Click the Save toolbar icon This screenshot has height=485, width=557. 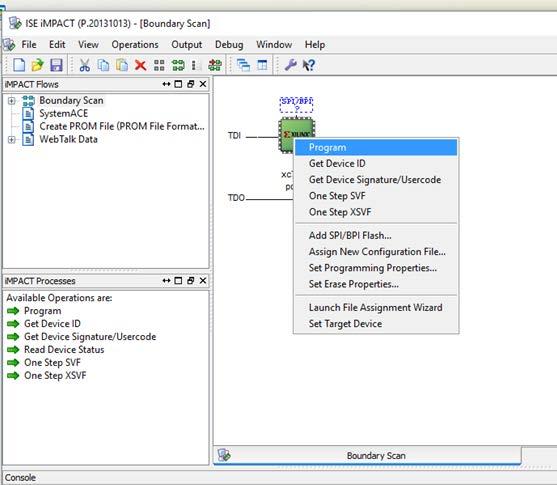[x=56, y=65]
